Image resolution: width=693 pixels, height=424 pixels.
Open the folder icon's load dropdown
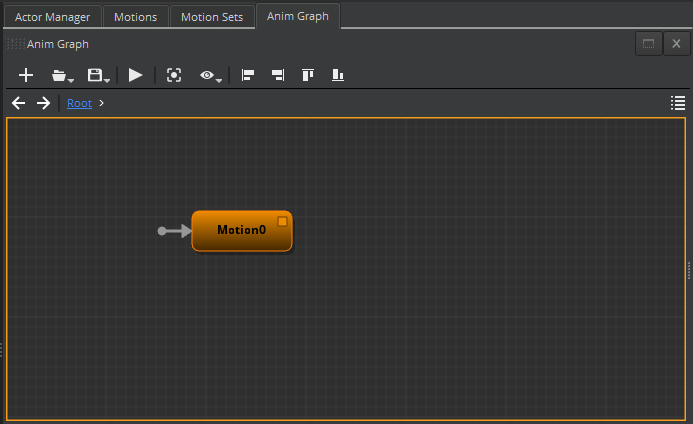point(62,75)
